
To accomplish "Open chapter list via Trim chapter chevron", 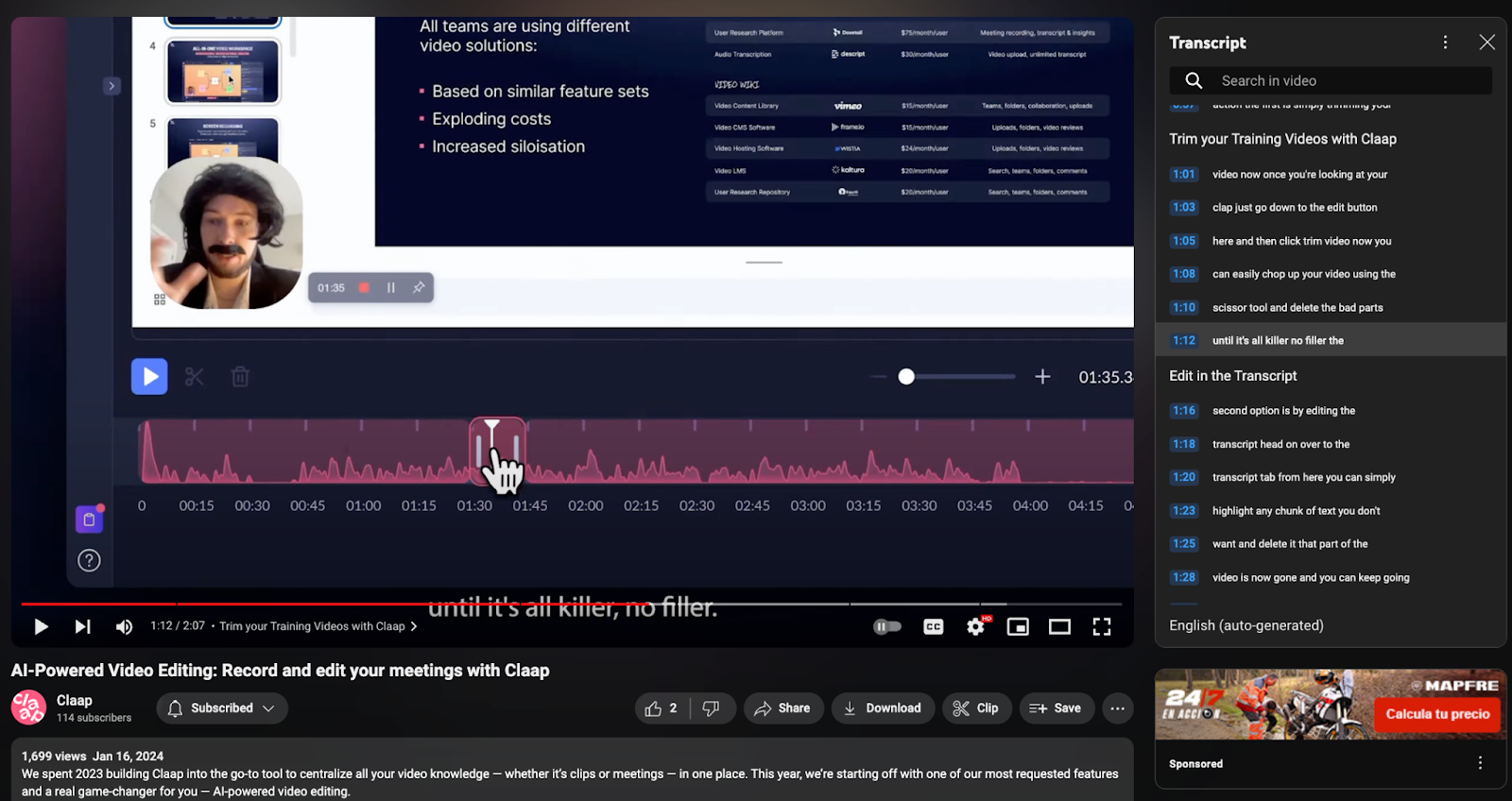I will coord(414,626).
